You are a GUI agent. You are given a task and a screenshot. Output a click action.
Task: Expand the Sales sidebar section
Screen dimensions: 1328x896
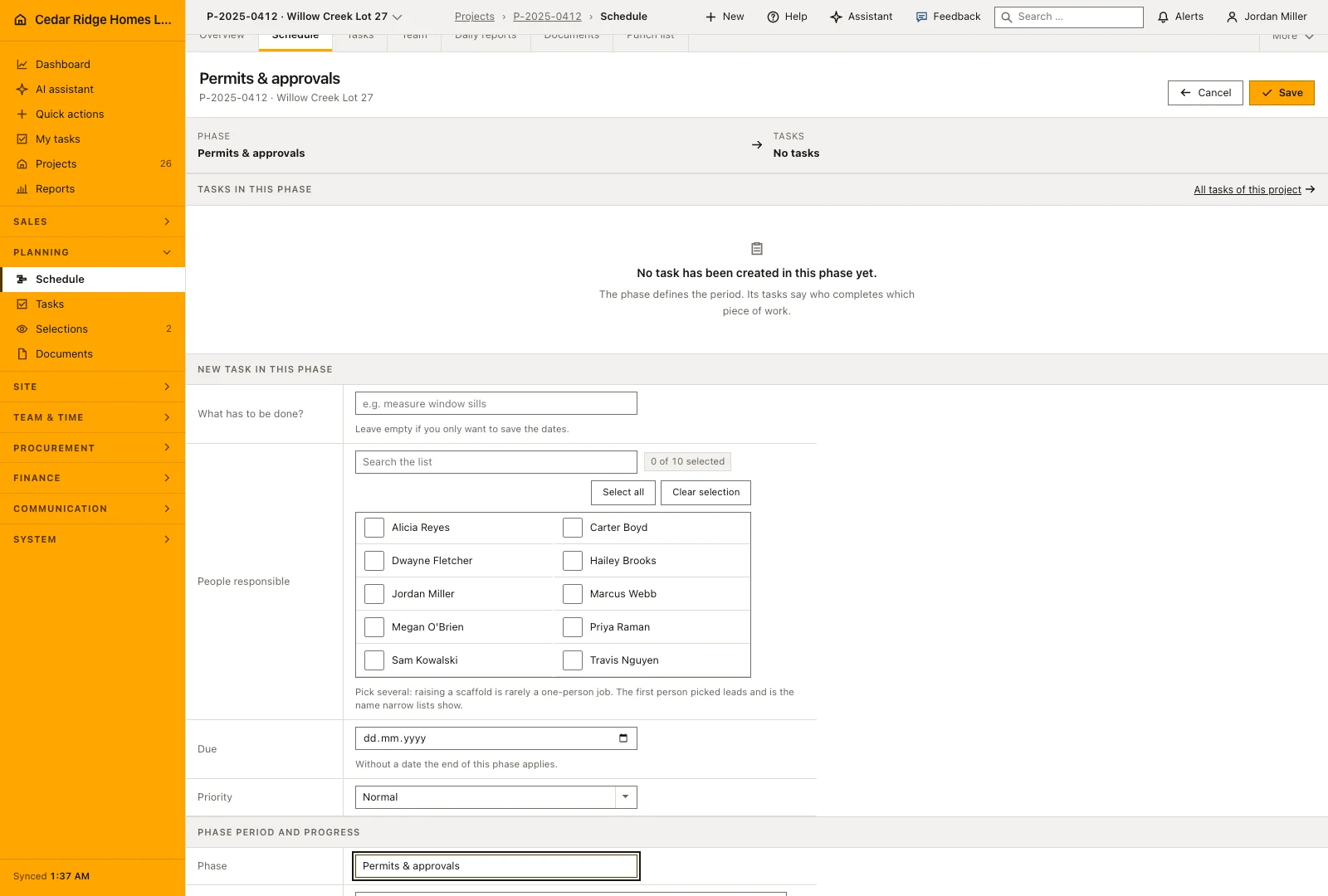point(92,222)
